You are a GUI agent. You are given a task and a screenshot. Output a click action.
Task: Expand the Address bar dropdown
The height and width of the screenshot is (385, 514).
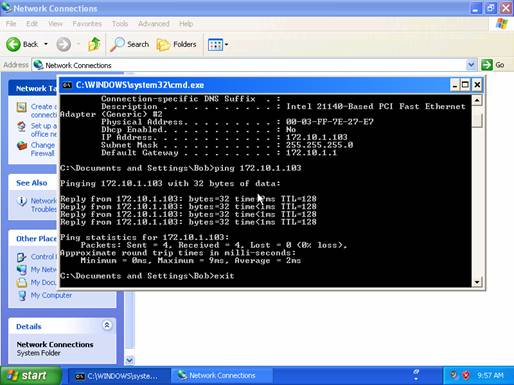471,65
